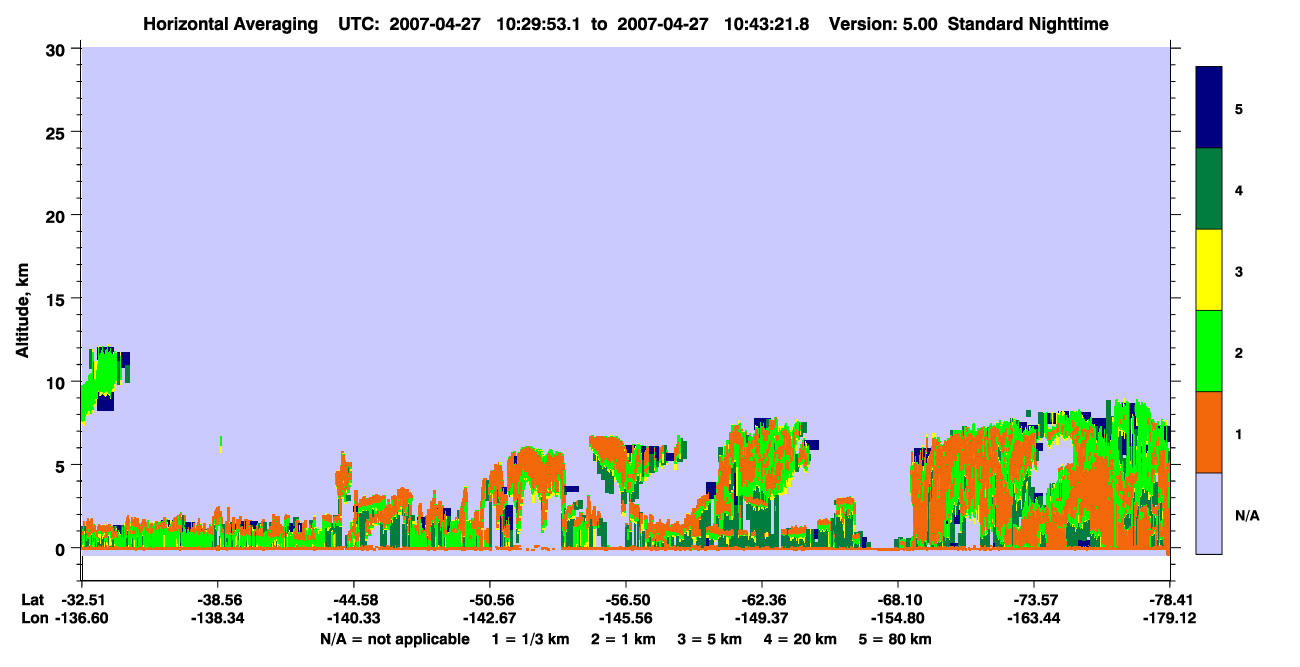The width and height of the screenshot is (1300, 667).
Task: Click the dark green level 4 colorbar segment
Action: [x=1209, y=189]
